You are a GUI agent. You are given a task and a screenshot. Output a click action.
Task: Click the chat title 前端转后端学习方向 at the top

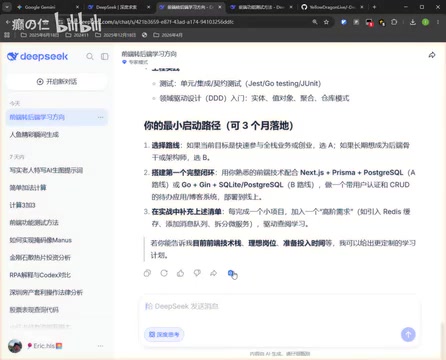pyautogui.click(x=149, y=54)
